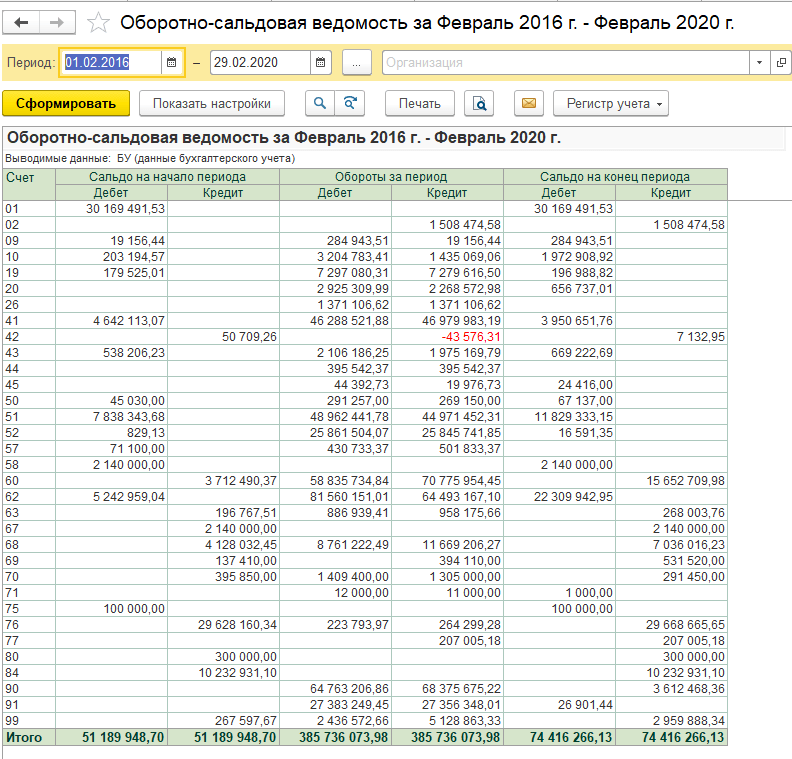The height and width of the screenshot is (759, 792).
Task: Expand the Организация dropdown arrow
Action: [x=759, y=63]
